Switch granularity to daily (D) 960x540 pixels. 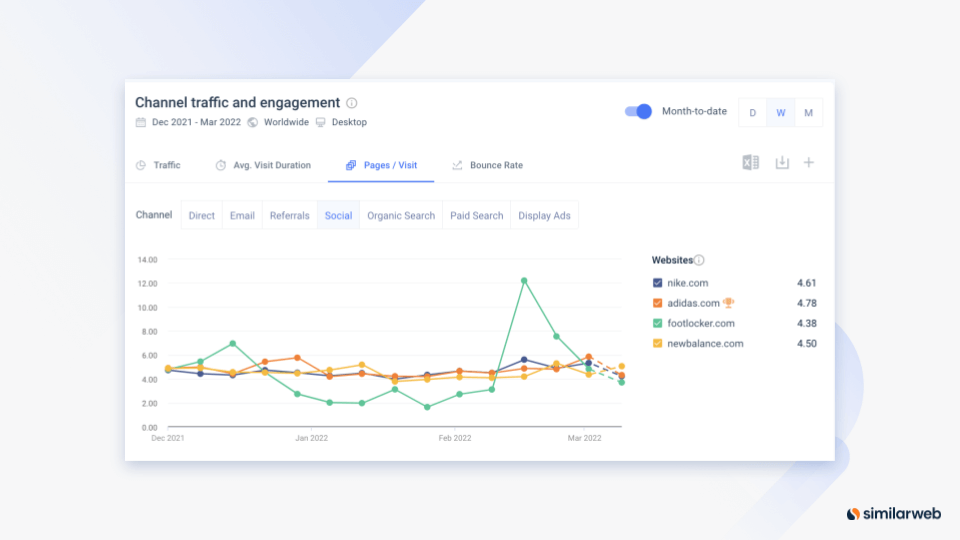click(x=752, y=113)
